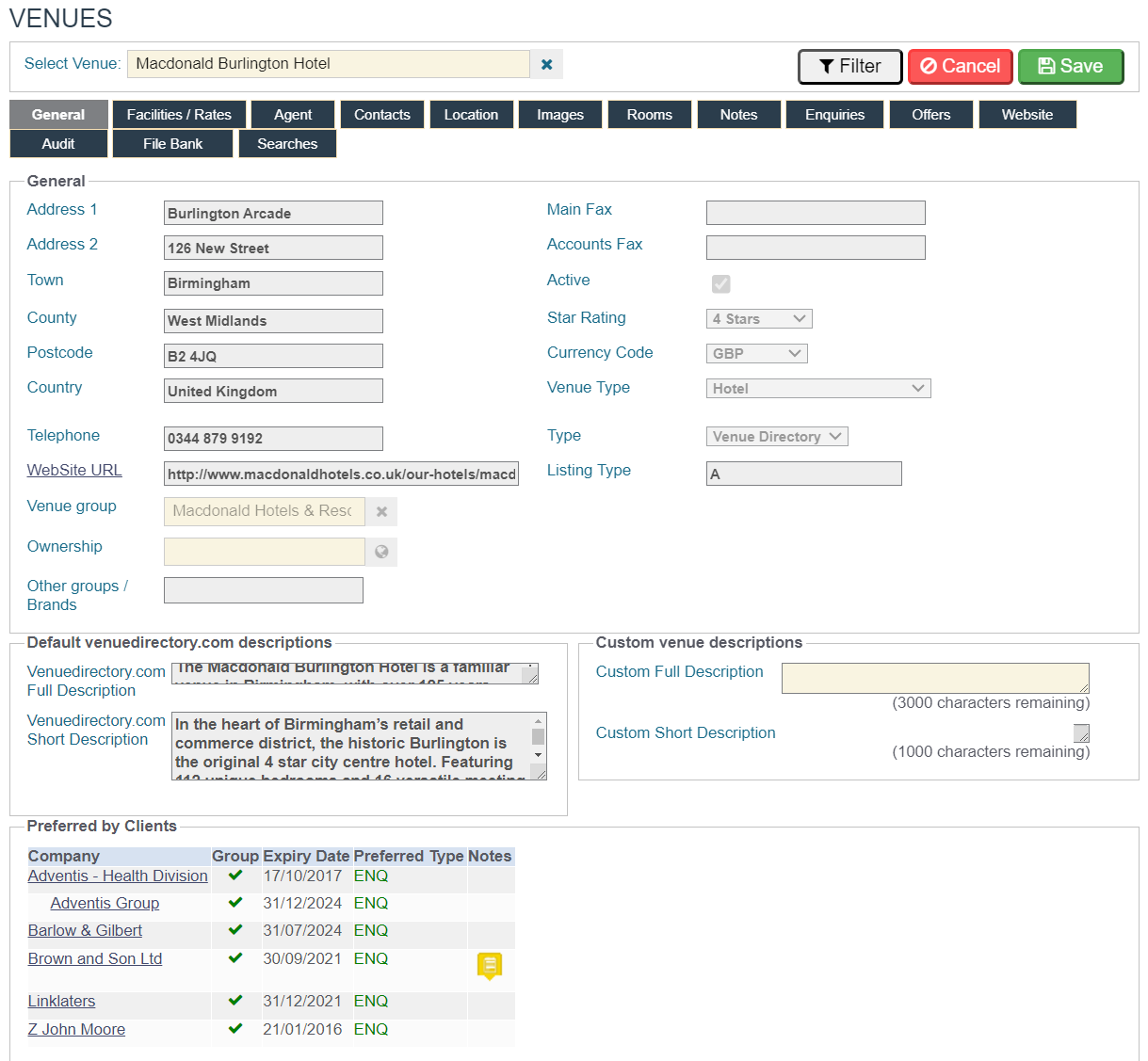Open the Rooms tab
1148x1061 pixels.
tap(650, 115)
